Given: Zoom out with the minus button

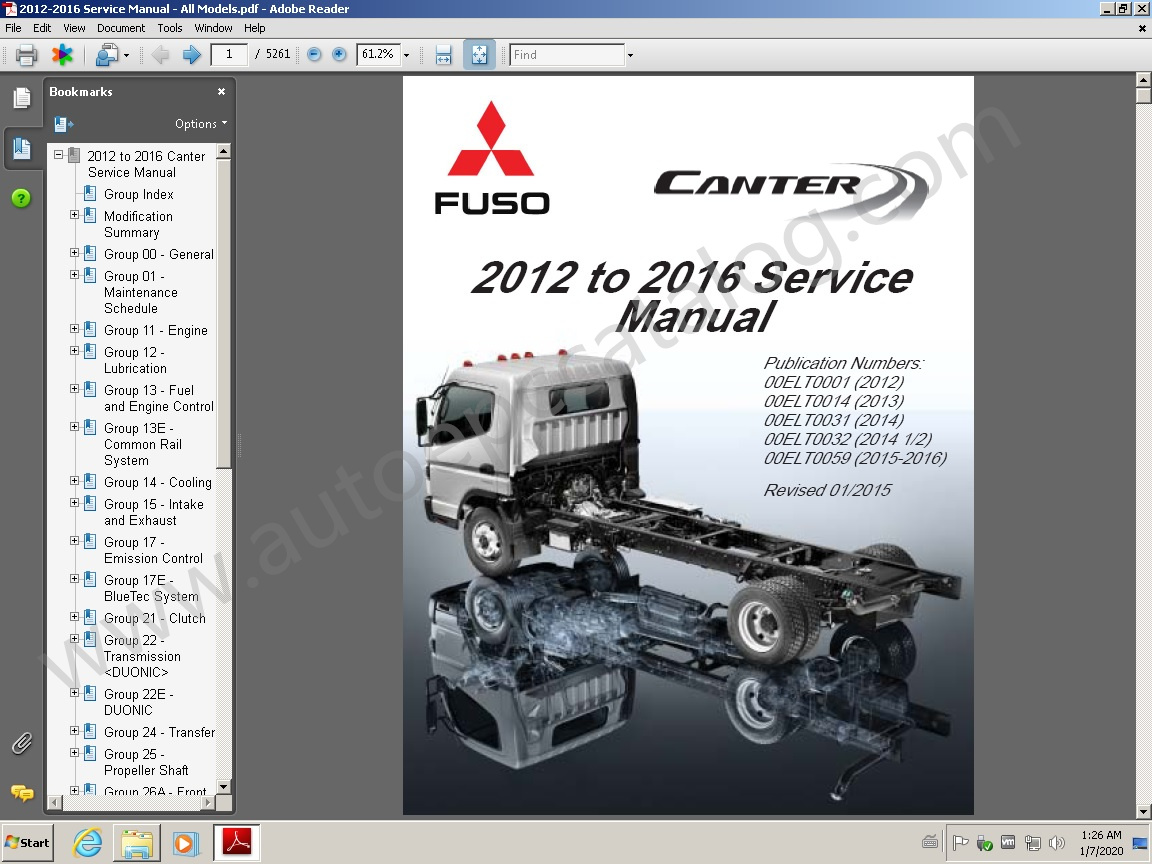Looking at the screenshot, I should [314, 54].
